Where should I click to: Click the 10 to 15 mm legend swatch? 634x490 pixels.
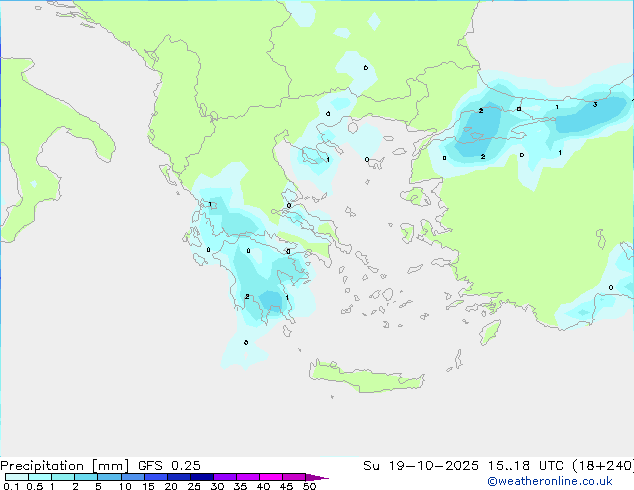(132, 477)
